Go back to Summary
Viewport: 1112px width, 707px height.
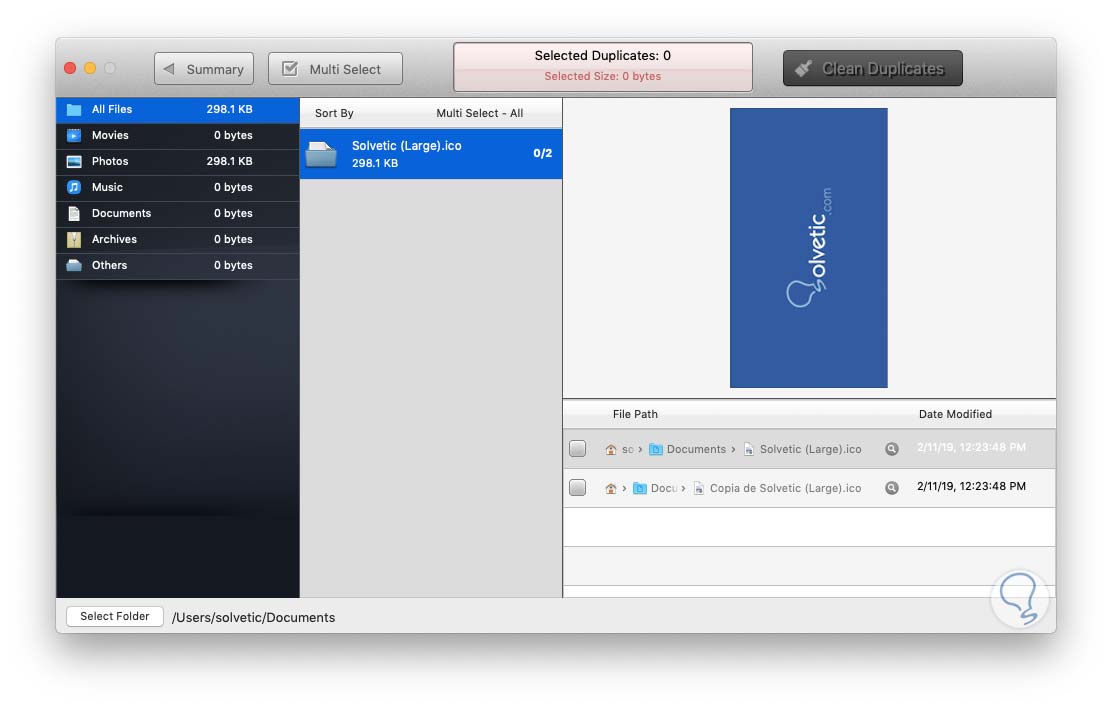204,69
